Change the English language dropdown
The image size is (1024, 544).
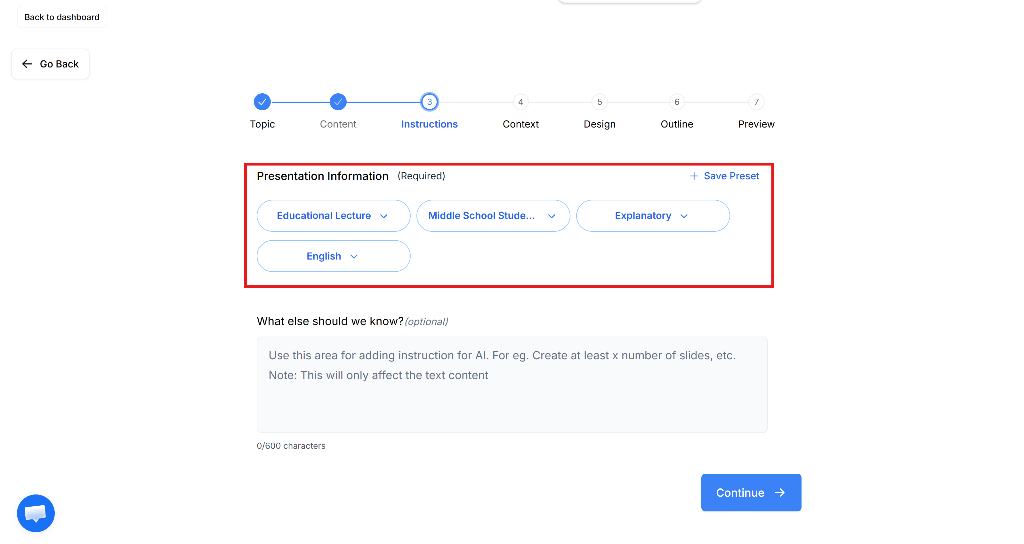click(x=334, y=256)
